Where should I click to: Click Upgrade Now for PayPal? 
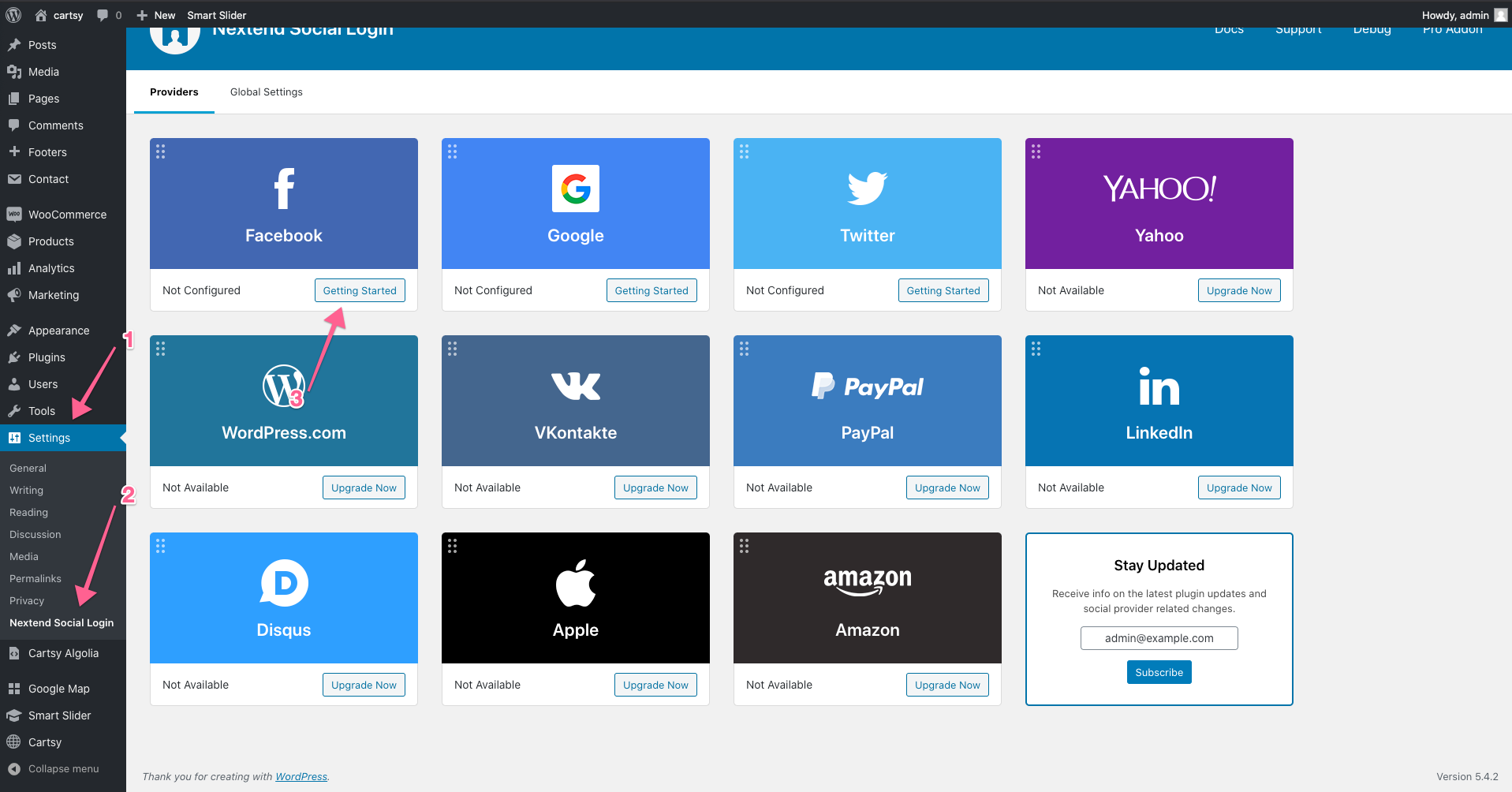point(947,488)
